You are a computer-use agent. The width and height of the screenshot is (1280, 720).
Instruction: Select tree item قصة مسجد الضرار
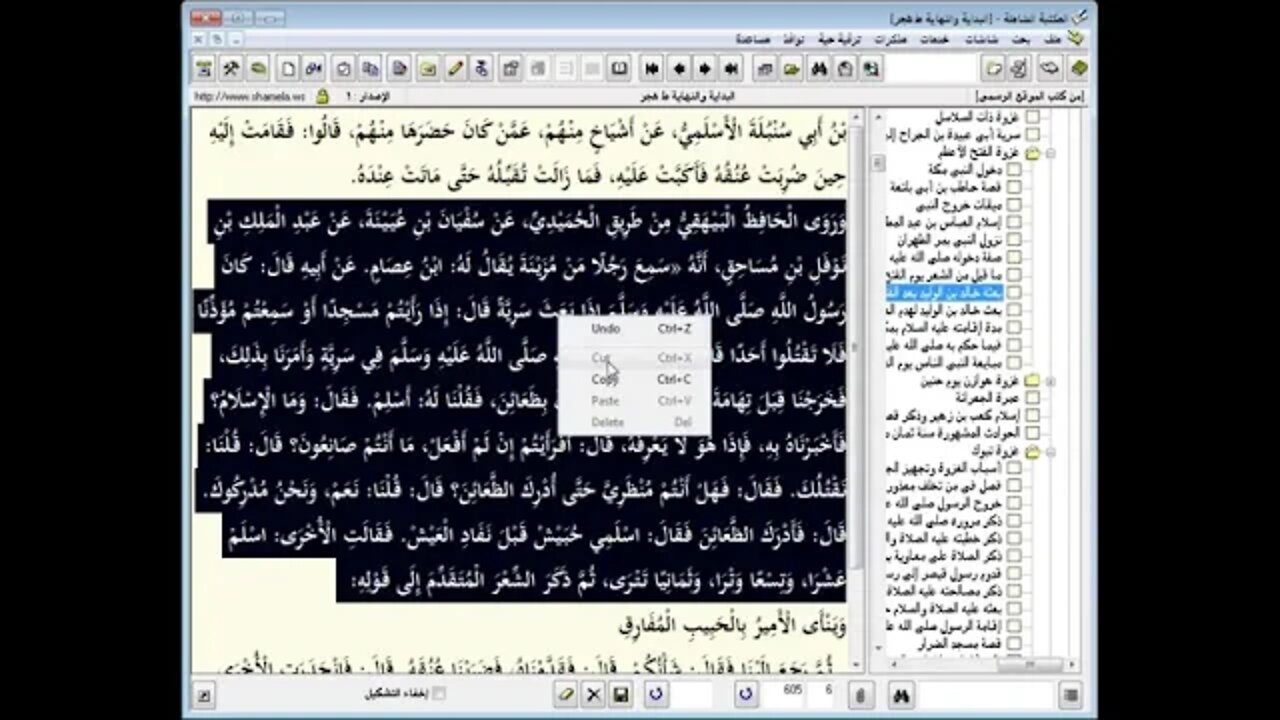pos(961,643)
